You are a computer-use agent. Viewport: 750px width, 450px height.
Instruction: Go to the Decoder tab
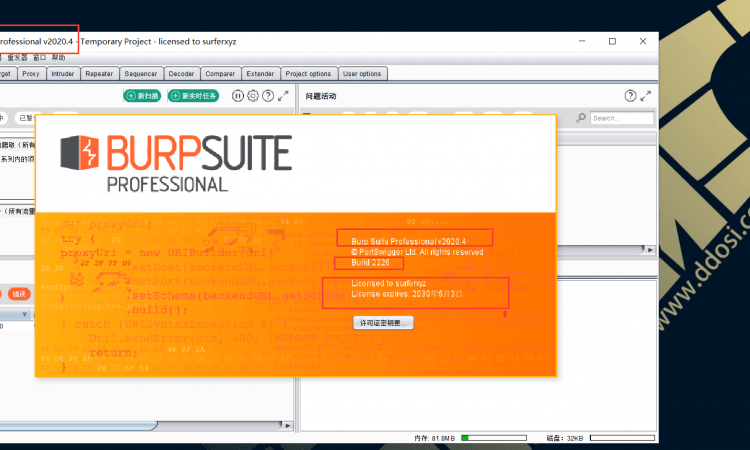[182, 74]
